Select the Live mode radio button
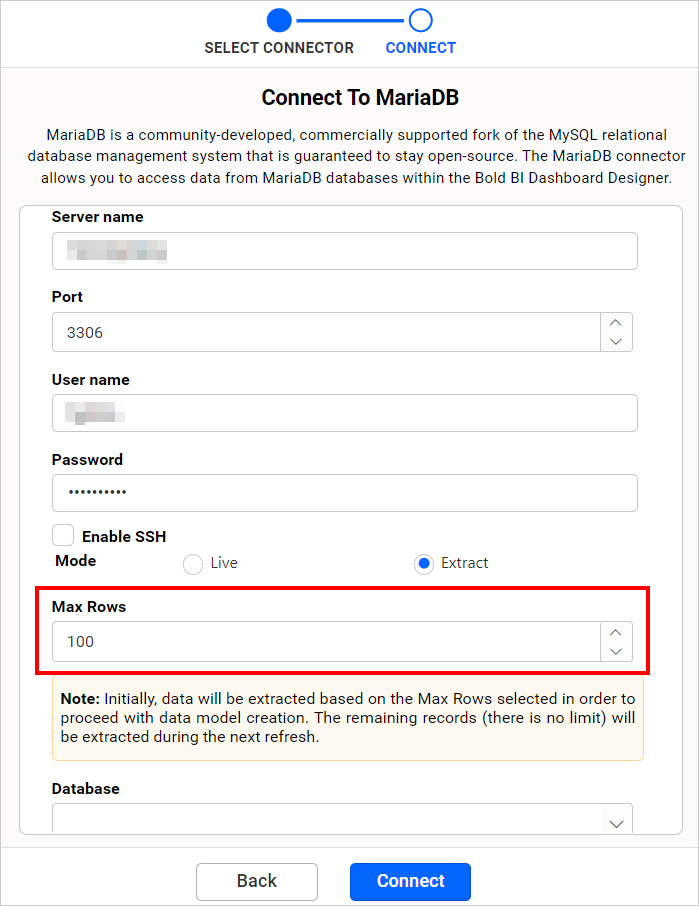The height and width of the screenshot is (906, 699). 193,563
